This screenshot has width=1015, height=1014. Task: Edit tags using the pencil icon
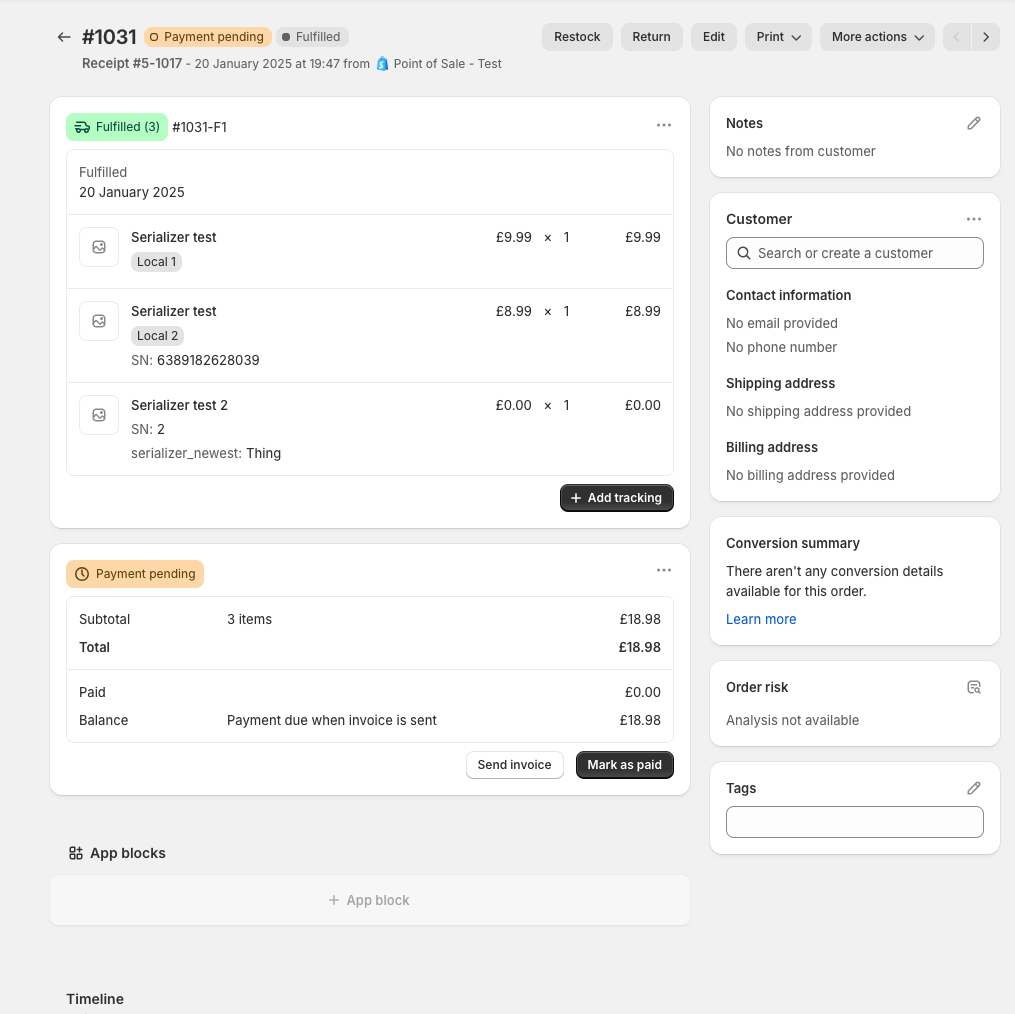click(974, 788)
